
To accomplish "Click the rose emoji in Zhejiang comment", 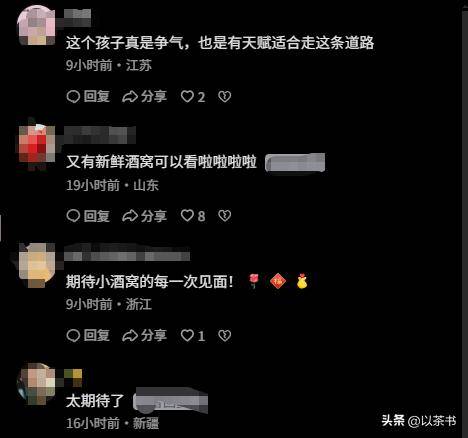I will click(254, 281).
